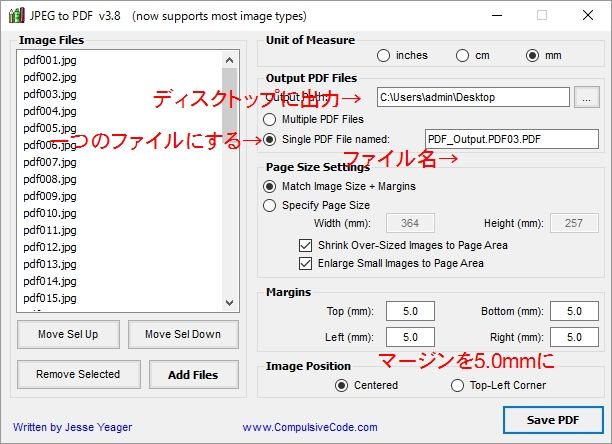Choose Single PDF File named option

(269, 139)
